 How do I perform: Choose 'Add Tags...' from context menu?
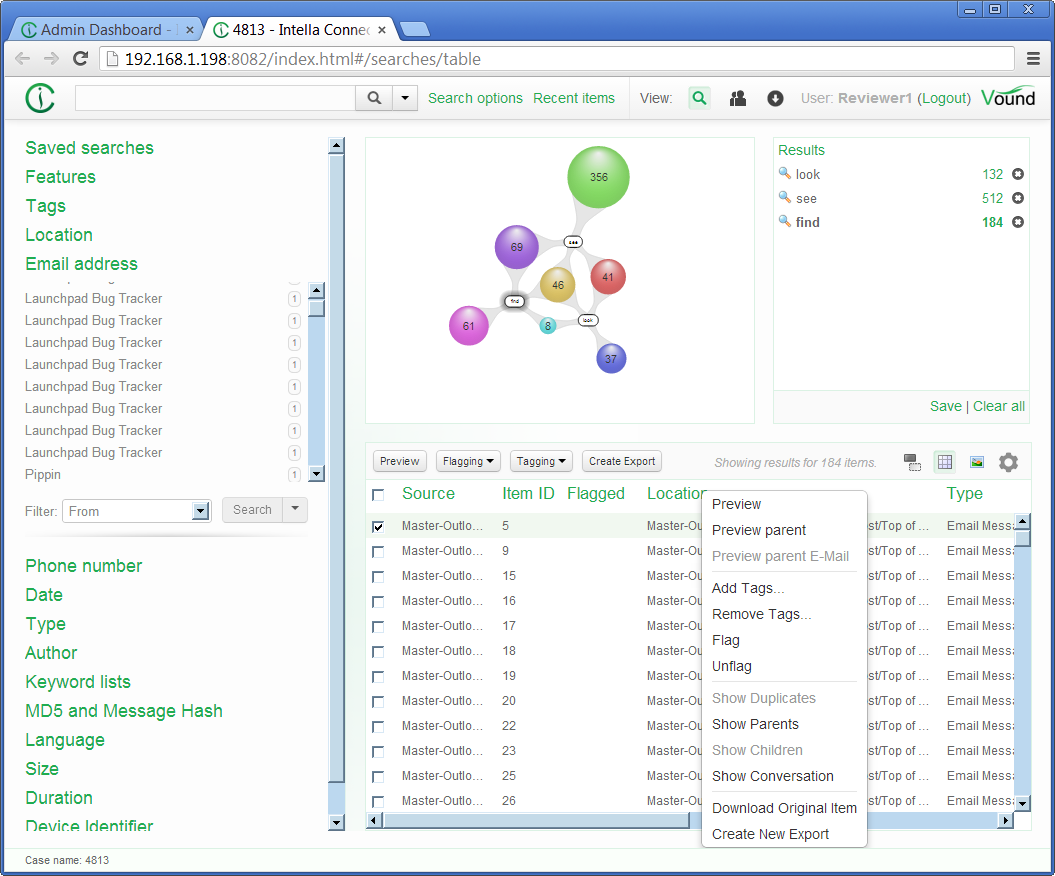748,588
